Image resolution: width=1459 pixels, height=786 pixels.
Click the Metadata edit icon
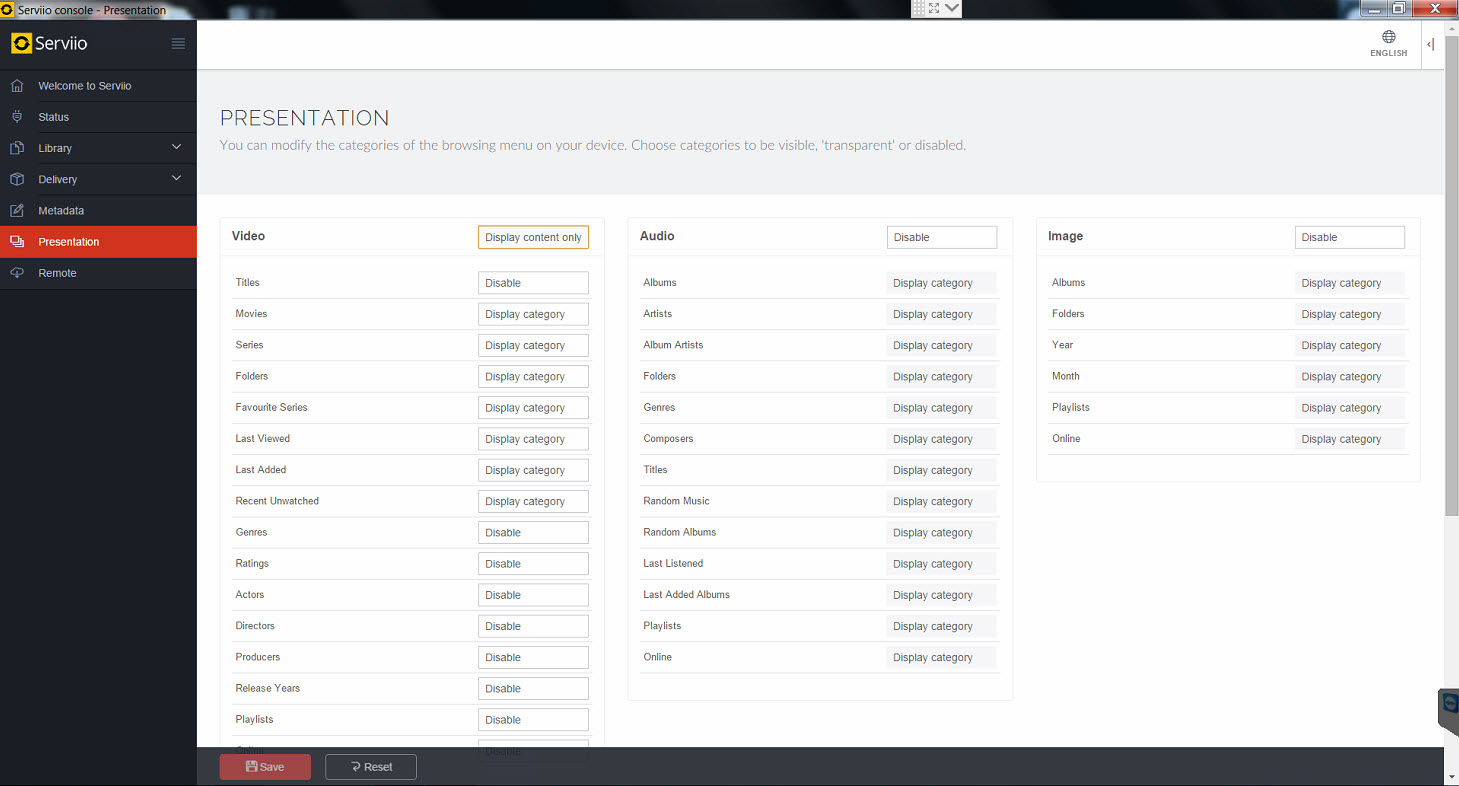[17, 211]
